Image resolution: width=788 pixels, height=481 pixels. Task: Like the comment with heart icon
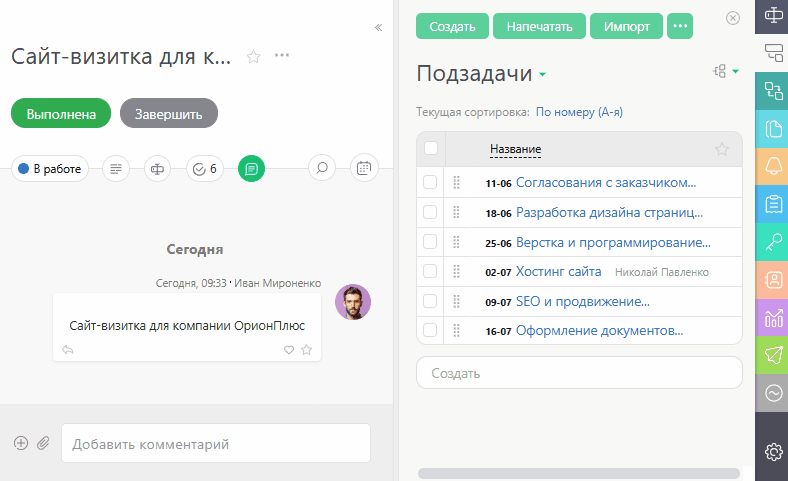pyautogui.click(x=289, y=350)
